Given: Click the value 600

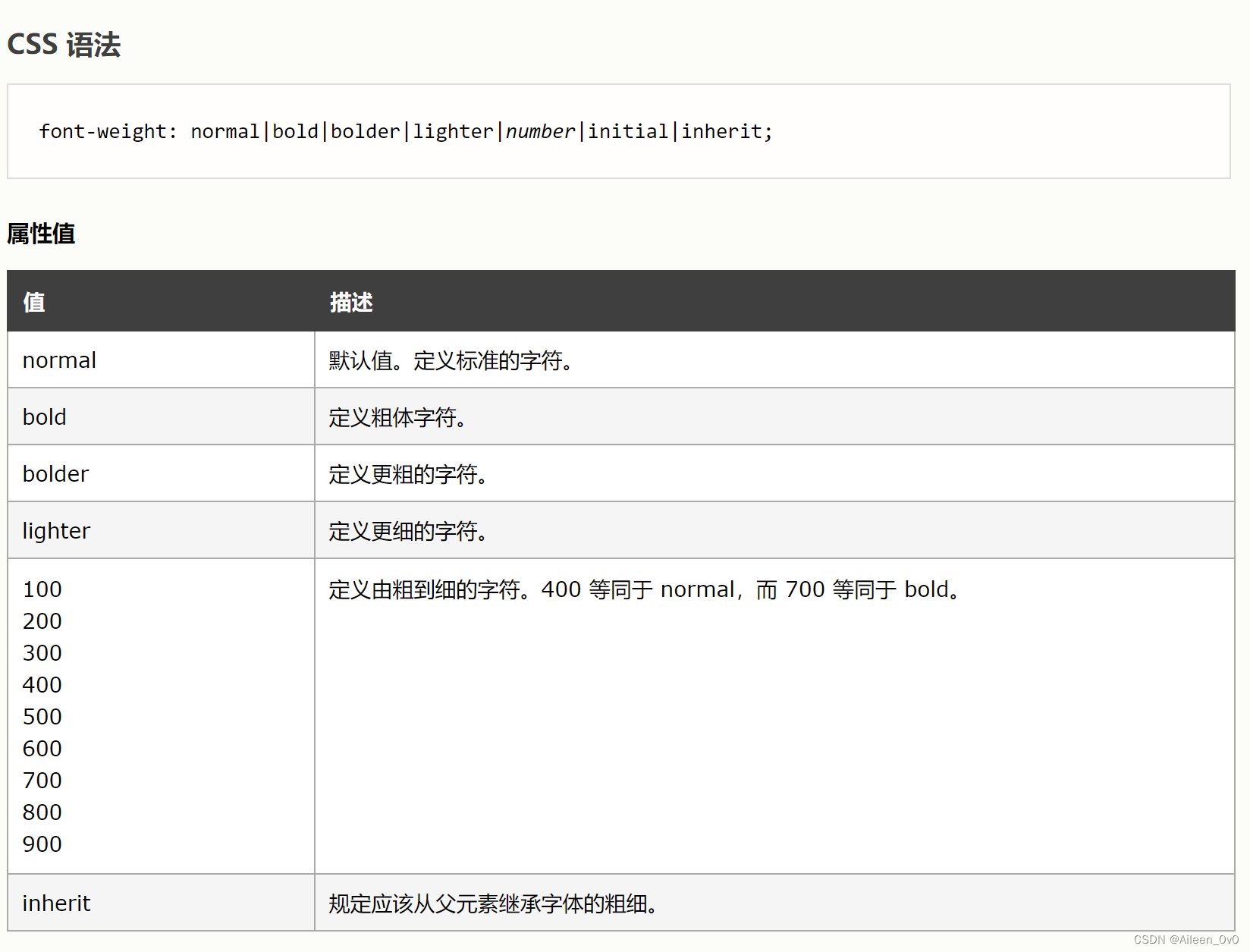Looking at the screenshot, I should tap(42, 749).
